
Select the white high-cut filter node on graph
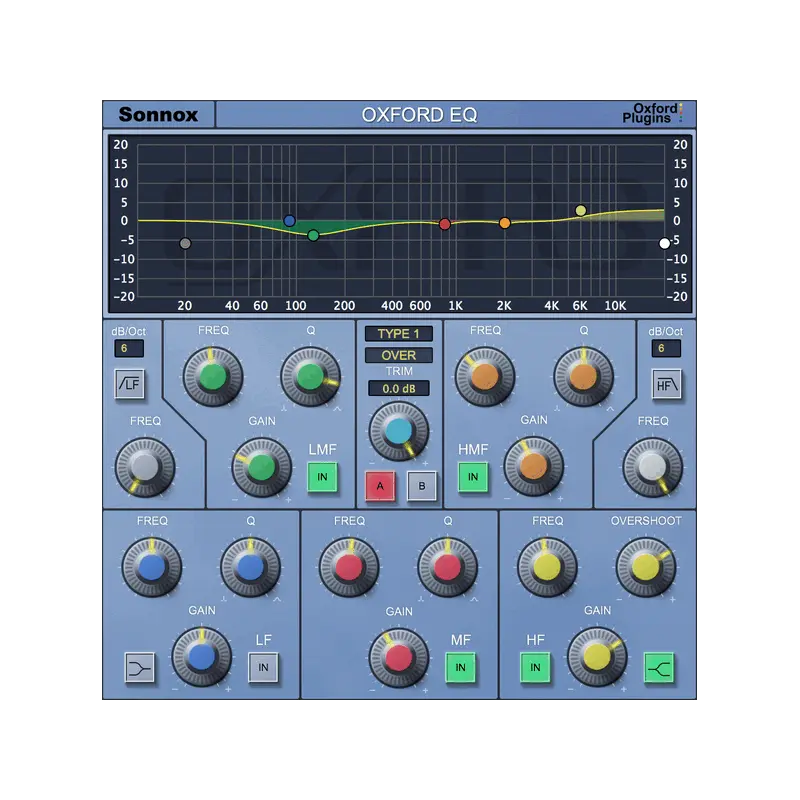coord(664,243)
